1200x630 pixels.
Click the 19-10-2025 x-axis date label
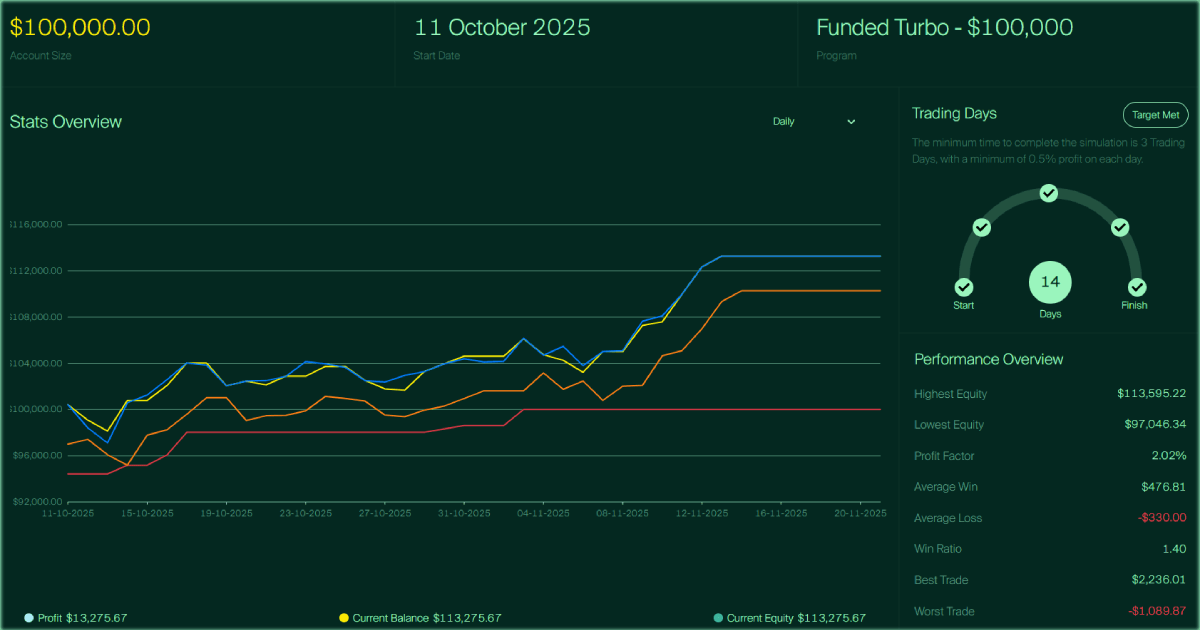pyautogui.click(x=227, y=513)
